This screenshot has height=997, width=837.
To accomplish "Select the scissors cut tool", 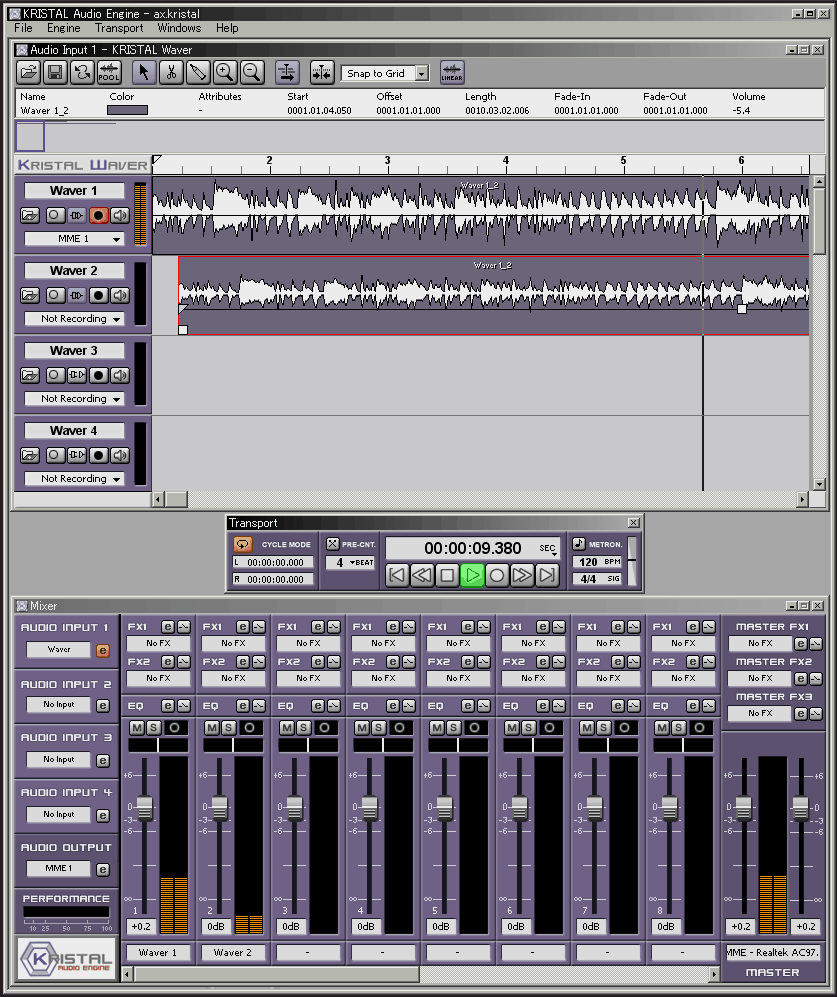I will pyautogui.click(x=171, y=72).
